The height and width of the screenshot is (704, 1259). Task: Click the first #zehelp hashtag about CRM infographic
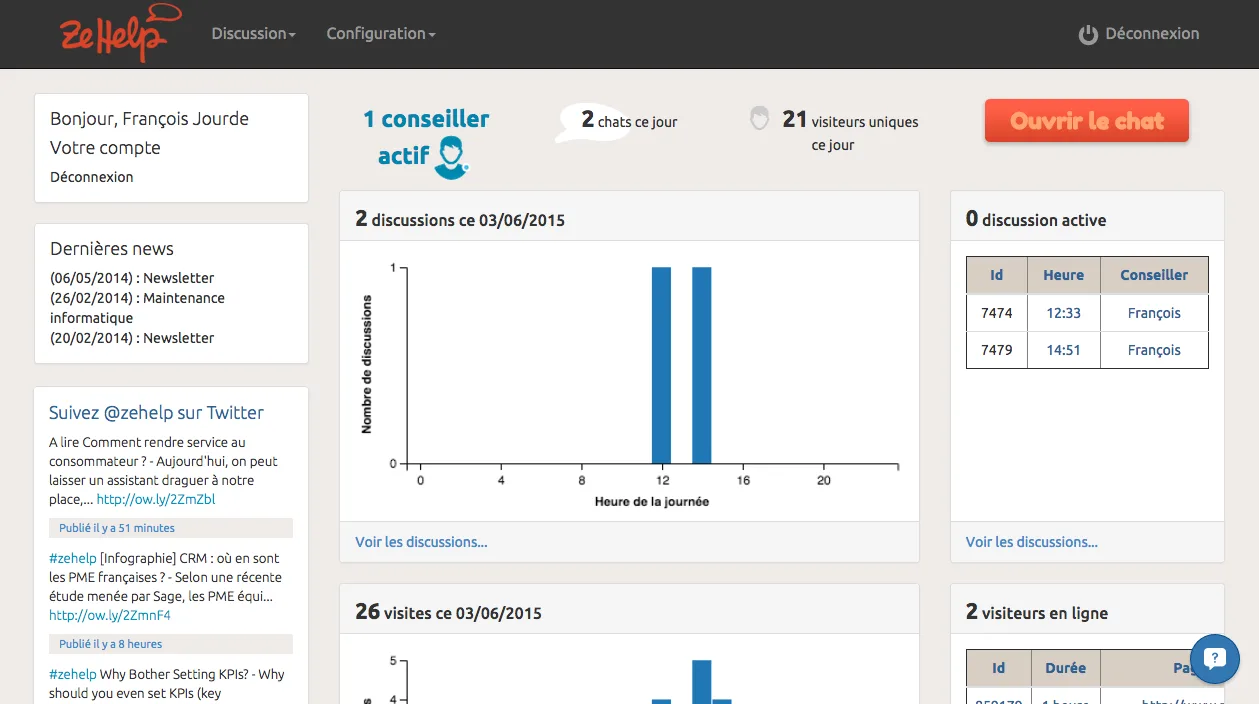[73, 558]
